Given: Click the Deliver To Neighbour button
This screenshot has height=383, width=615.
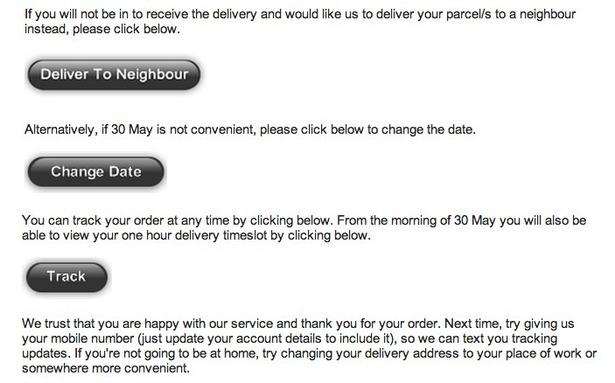Looking at the screenshot, I should [x=114, y=75].
